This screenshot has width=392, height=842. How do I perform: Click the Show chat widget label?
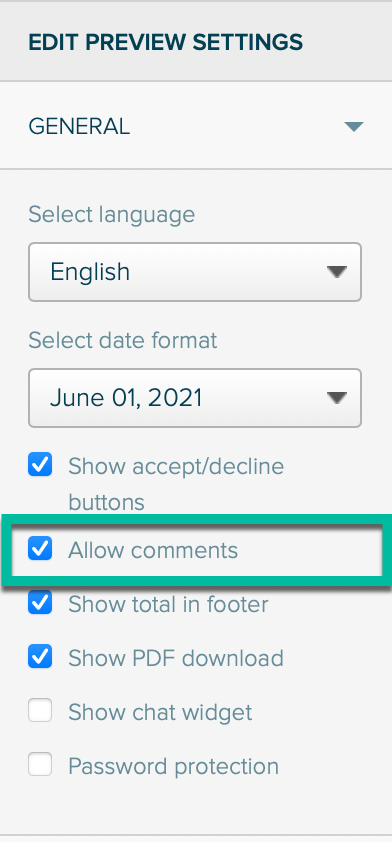(x=160, y=713)
